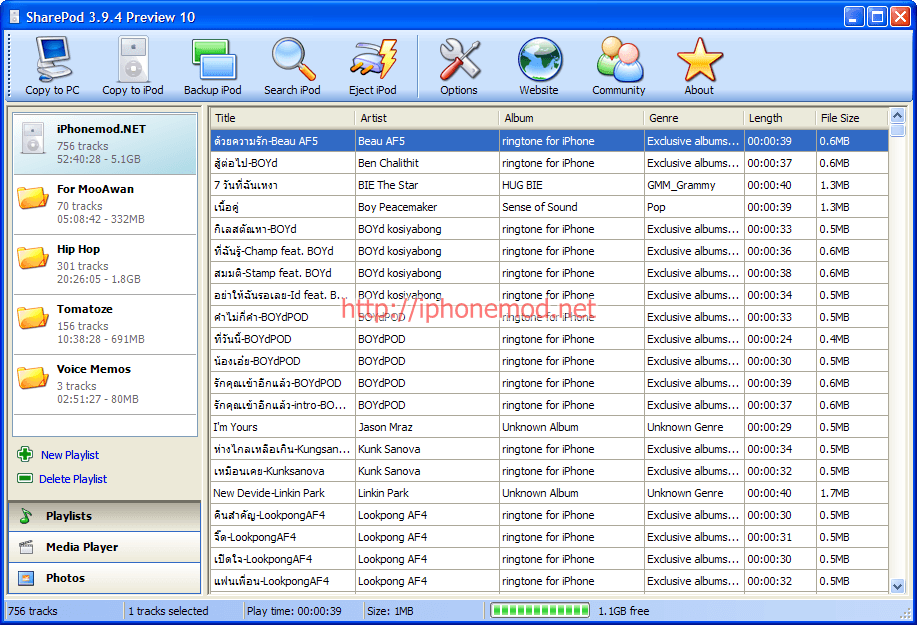This screenshot has height=625, width=917.
Task: Open the Community people icon
Action: (619, 59)
